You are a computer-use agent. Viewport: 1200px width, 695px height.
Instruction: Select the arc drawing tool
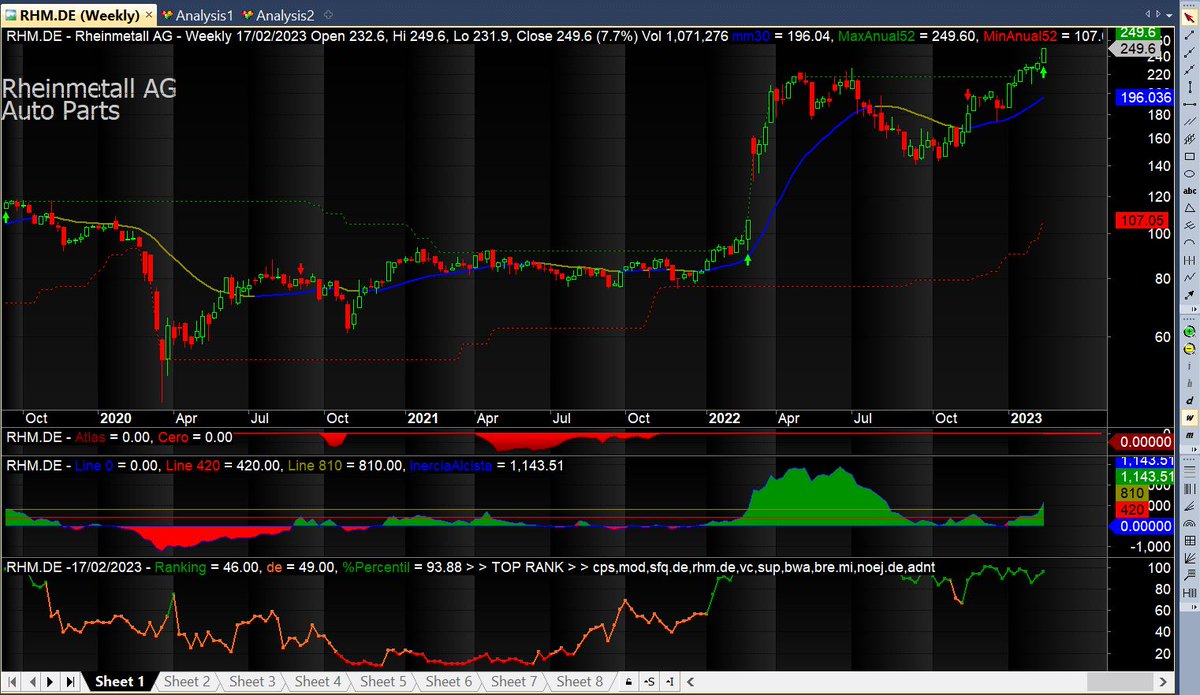point(1190,242)
